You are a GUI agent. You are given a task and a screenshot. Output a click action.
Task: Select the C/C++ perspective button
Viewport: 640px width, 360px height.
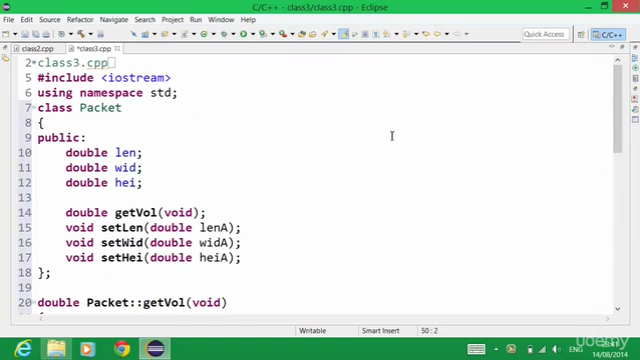click(608, 35)
